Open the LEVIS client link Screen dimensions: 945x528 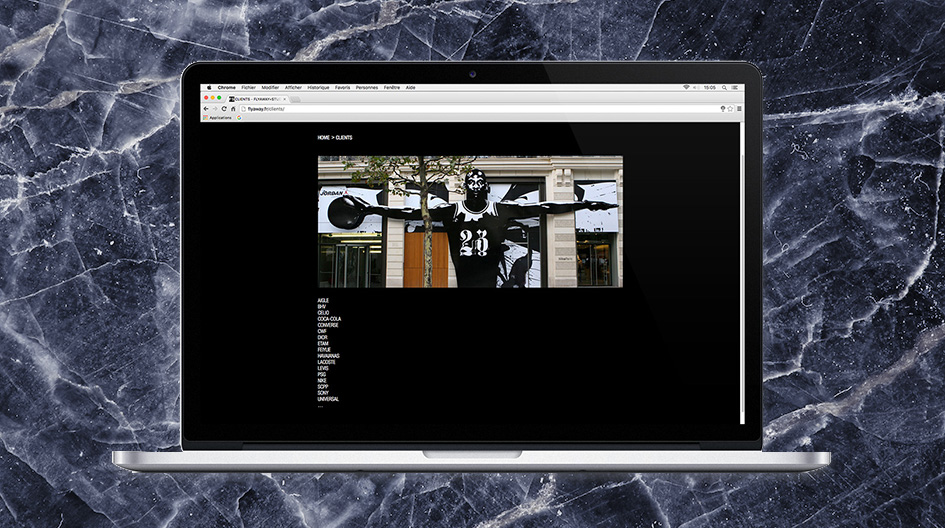coord(322,368)
